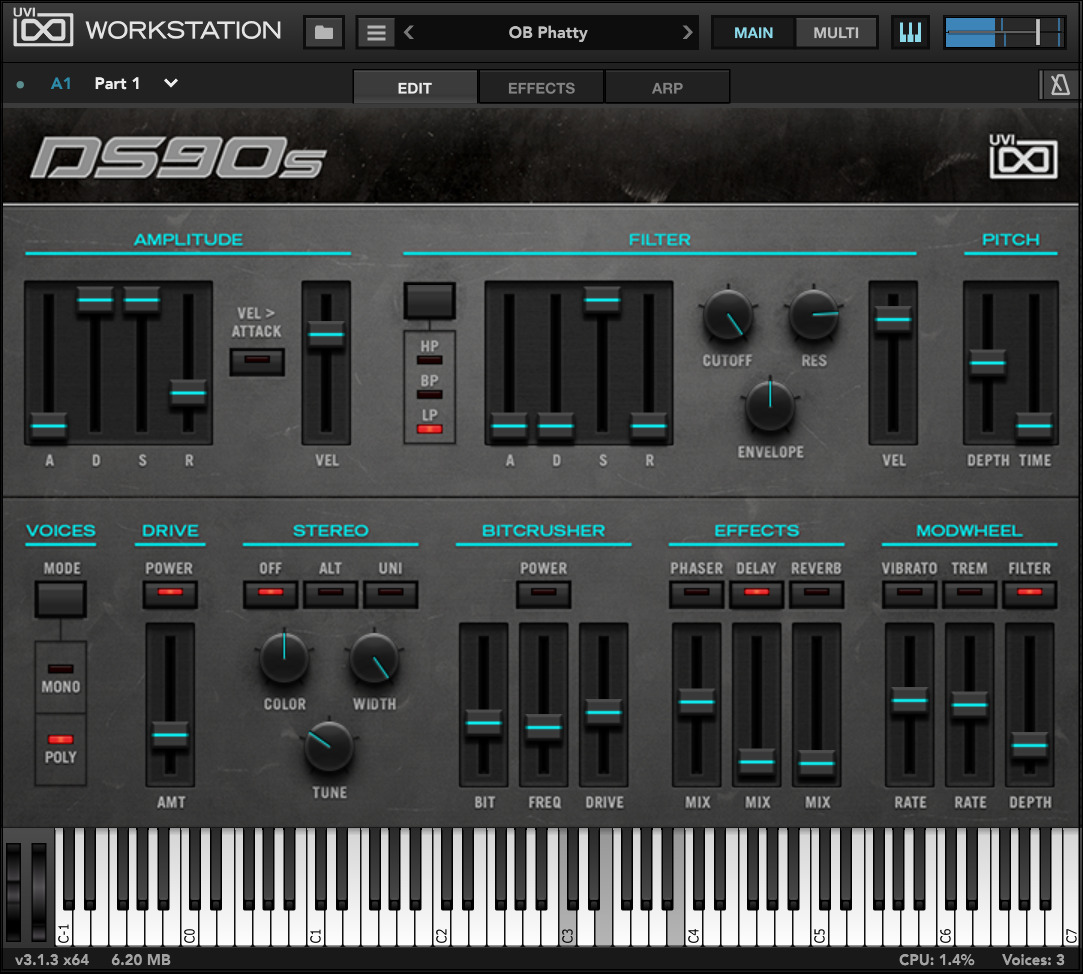Click the filter Sustain slider handle

[602, 300]
